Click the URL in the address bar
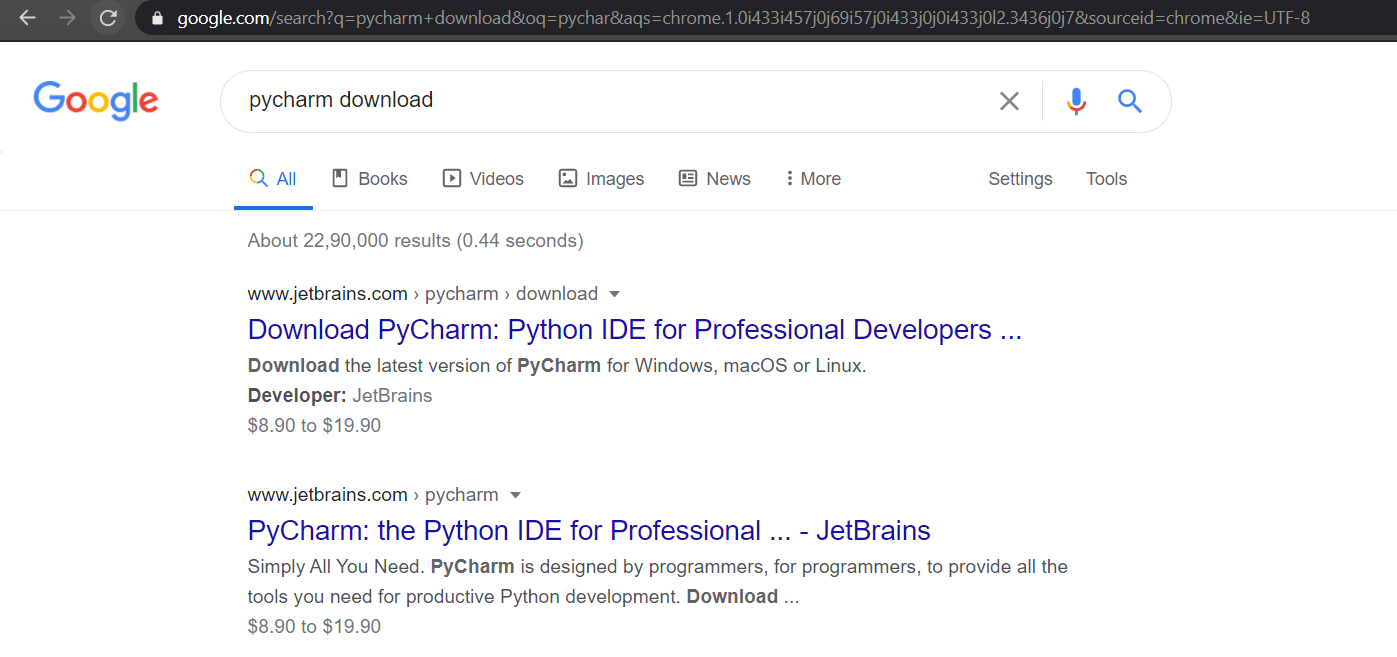 coord(743,18)
